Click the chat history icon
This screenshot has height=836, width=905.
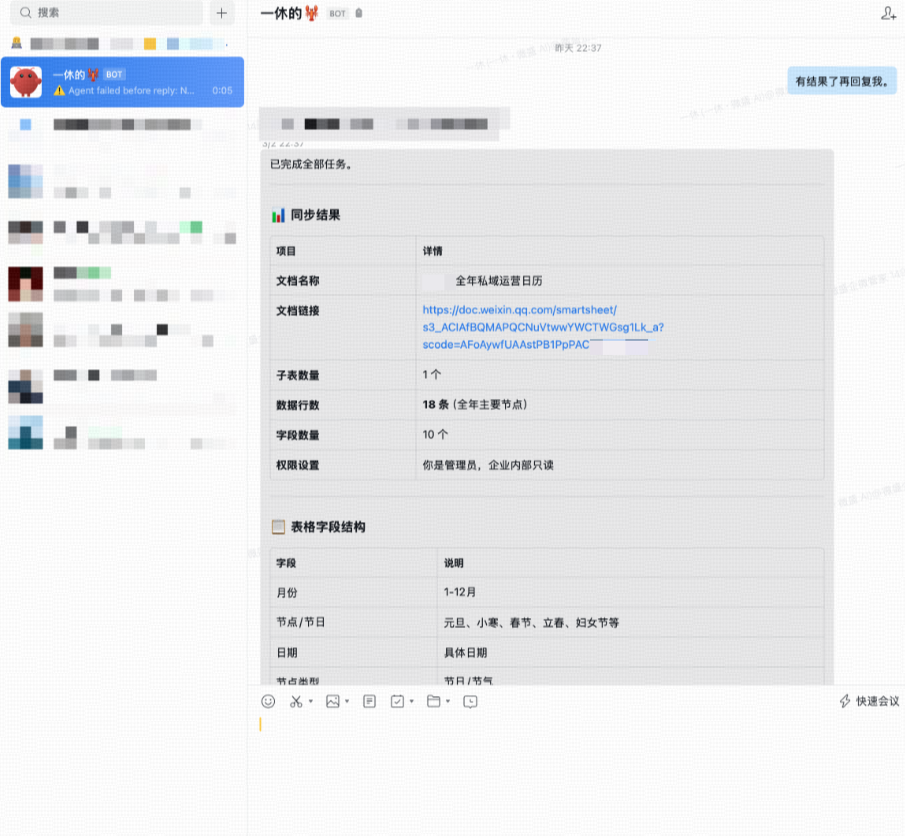coord(470,701)
